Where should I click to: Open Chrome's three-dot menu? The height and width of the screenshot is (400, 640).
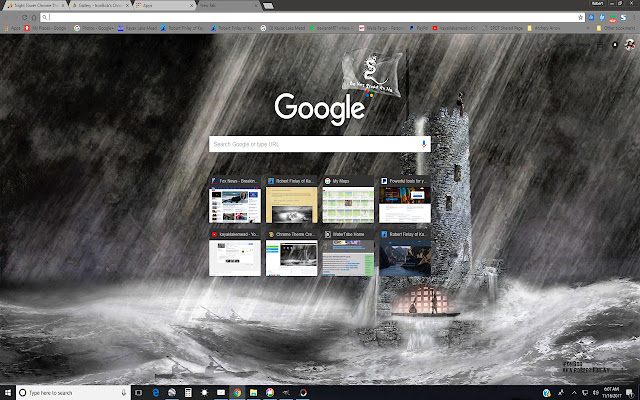634,18
